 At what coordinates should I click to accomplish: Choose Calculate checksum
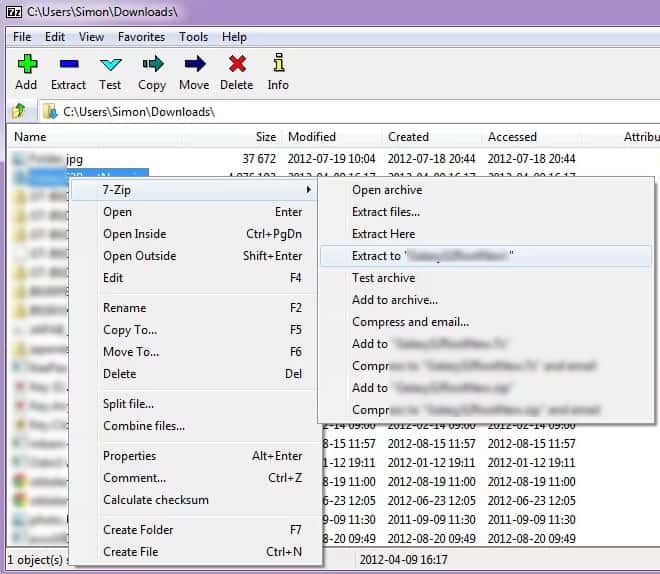tap(193, 500)
